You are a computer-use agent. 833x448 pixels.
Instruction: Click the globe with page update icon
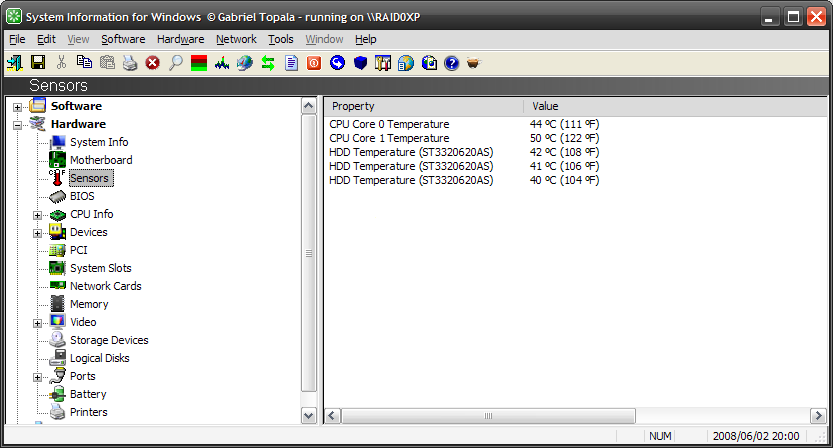pyautogui.click(x=429, y=63)
